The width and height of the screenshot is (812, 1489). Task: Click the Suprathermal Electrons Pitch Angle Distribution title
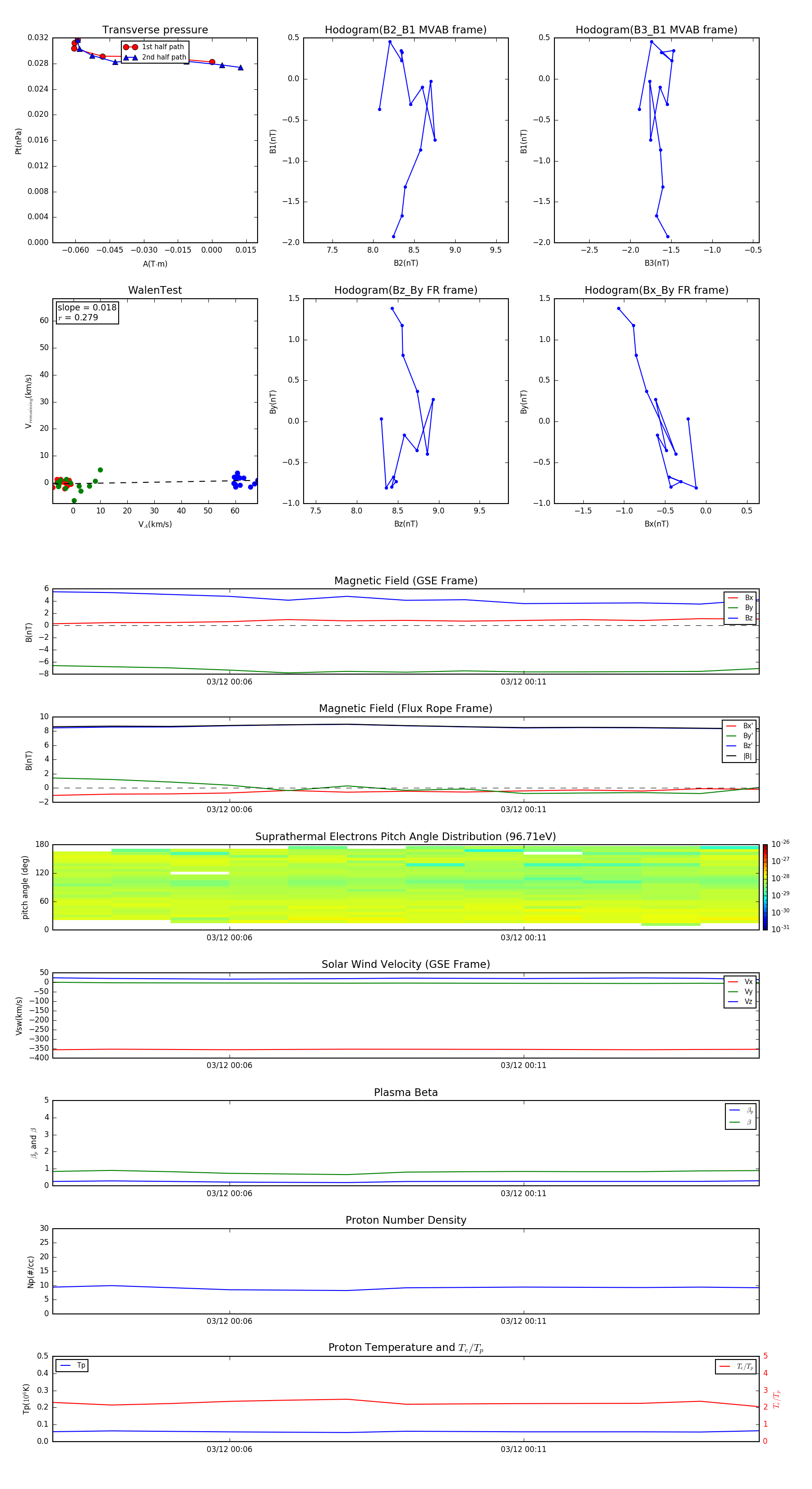pyautogui.click(x=406, y=837)
